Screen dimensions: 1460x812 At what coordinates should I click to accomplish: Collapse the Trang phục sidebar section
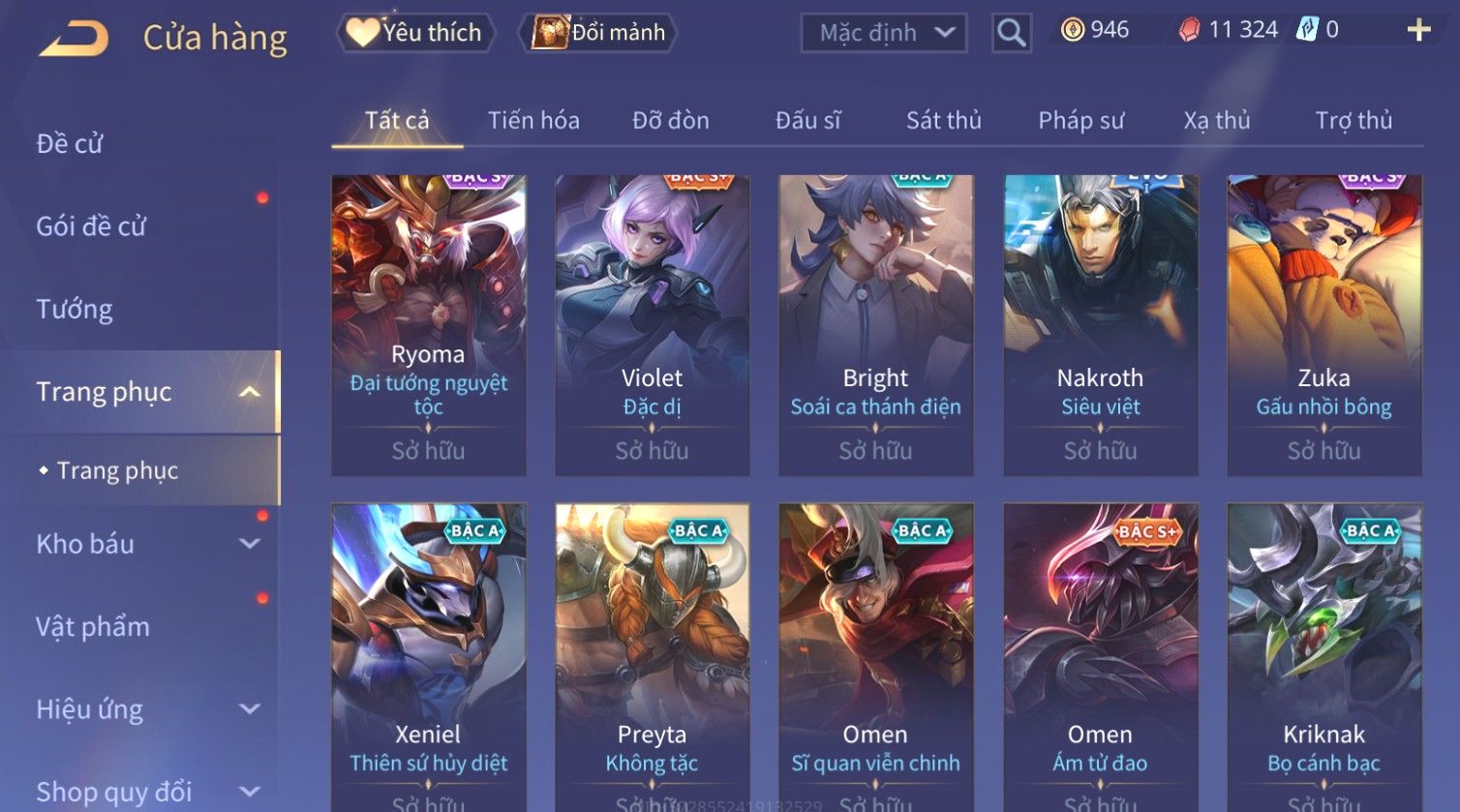point(250,392)
